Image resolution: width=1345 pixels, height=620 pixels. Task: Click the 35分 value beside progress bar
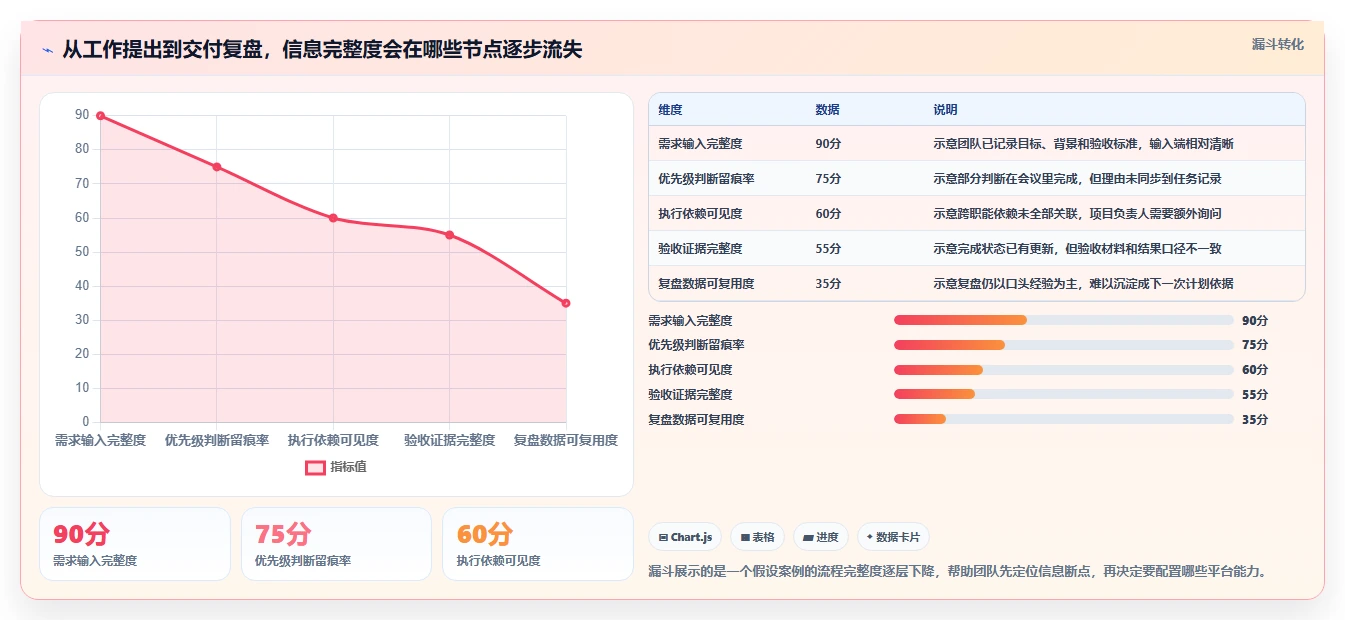[1255, 419]
